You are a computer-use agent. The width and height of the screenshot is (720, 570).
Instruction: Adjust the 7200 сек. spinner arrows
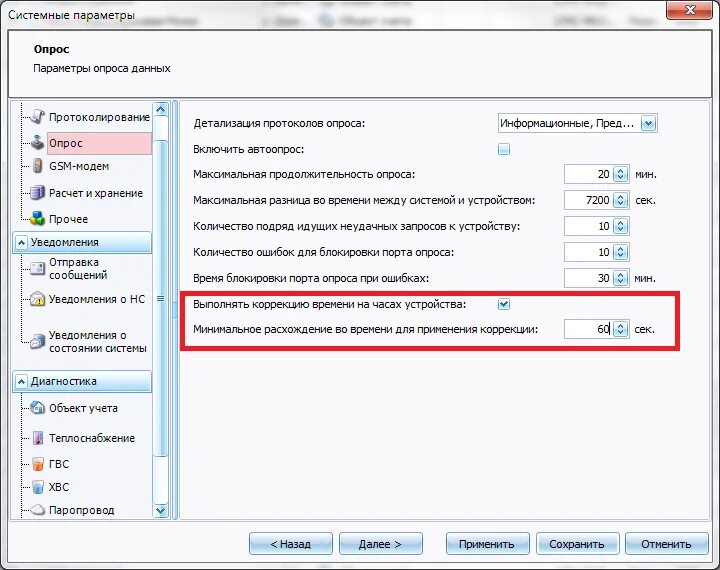(x=620, y=200)
